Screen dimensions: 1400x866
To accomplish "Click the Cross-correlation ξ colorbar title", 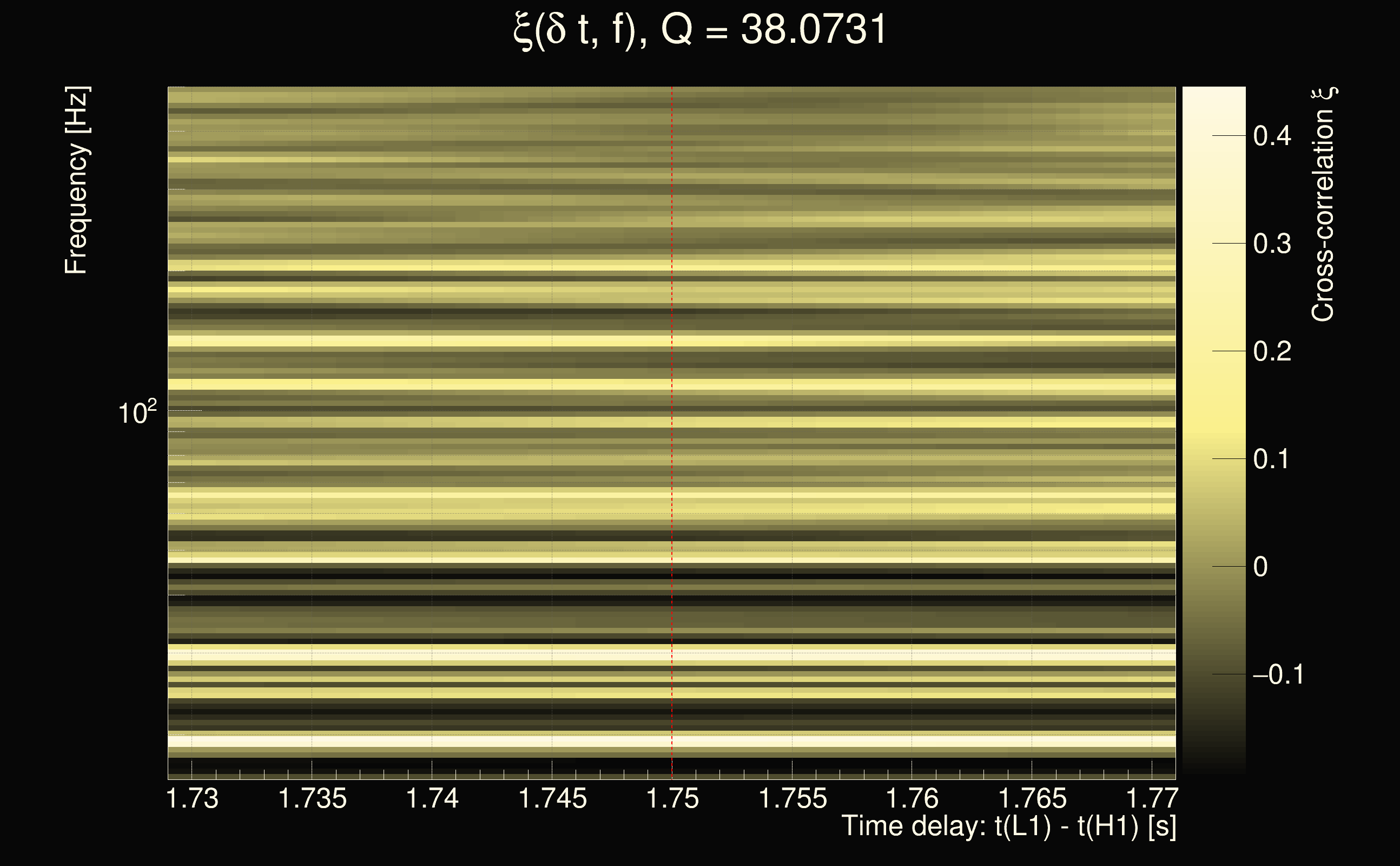I will [1323, 204].
